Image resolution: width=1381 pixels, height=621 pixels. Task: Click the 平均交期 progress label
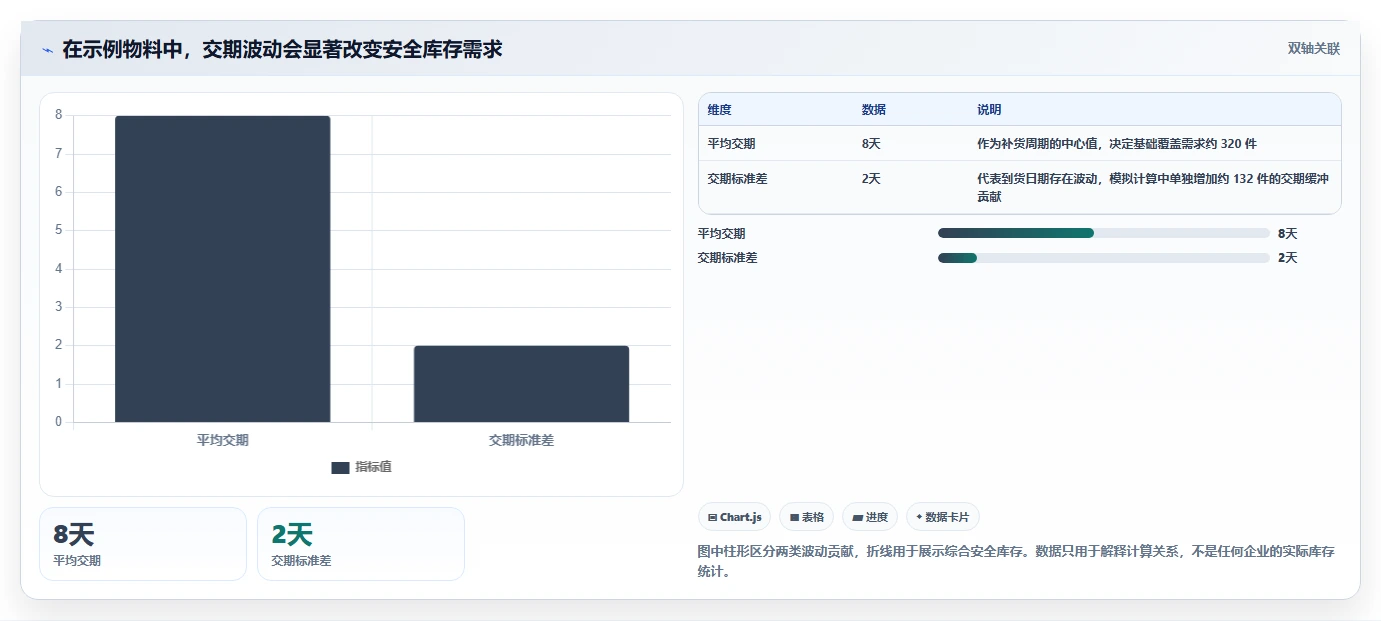coord(721,234)
